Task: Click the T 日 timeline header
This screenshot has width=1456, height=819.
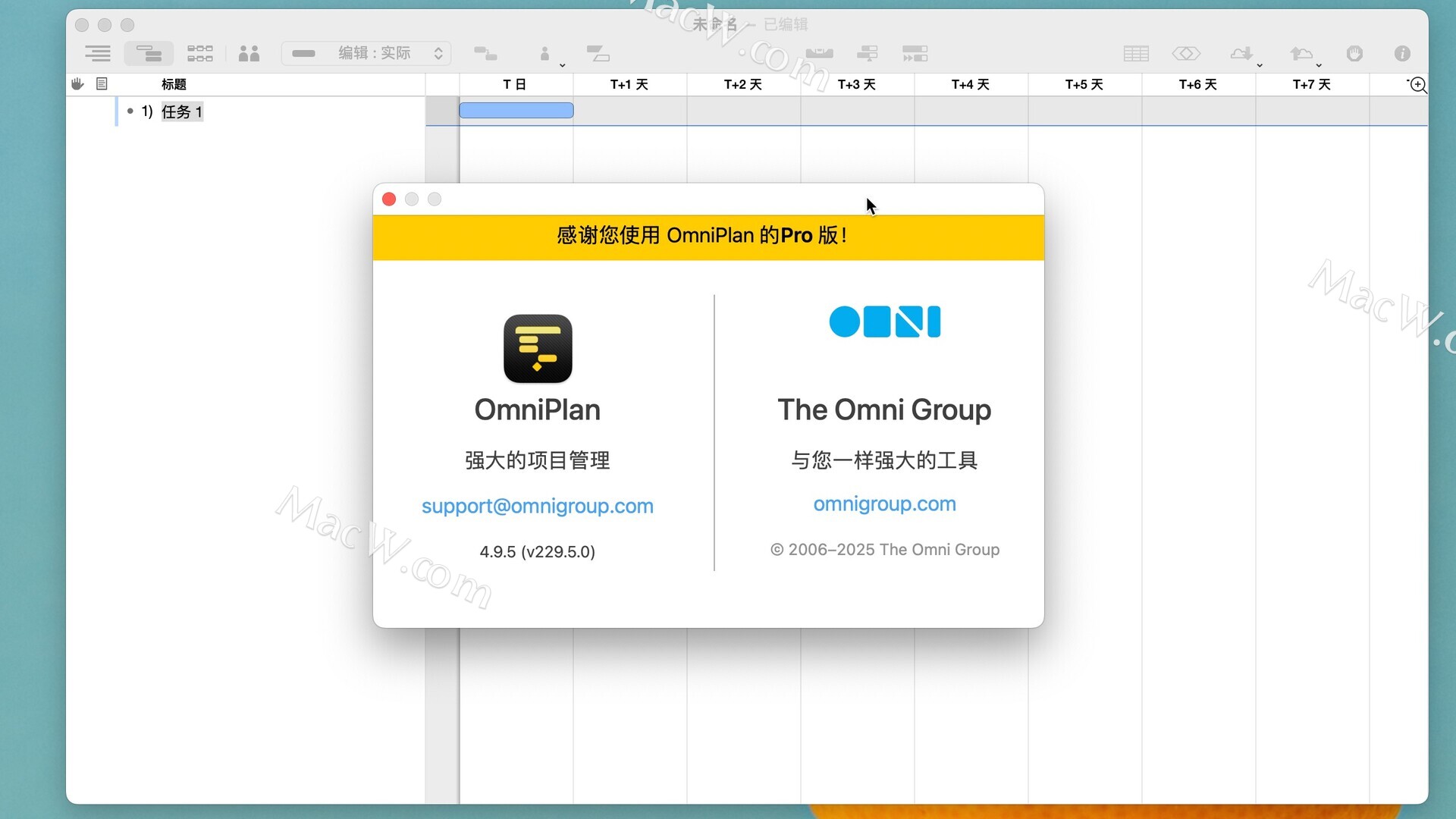Action: pos(515,84)
